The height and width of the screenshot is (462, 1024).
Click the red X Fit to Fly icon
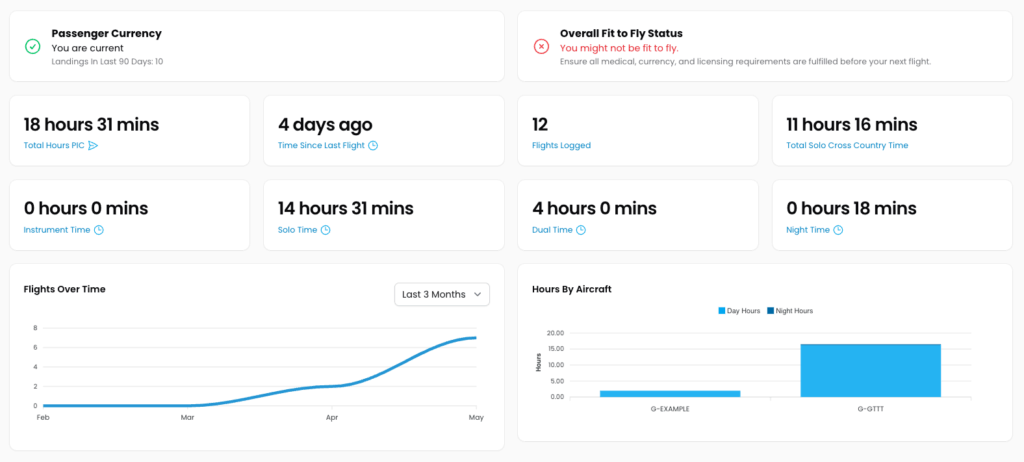[541, 46]
